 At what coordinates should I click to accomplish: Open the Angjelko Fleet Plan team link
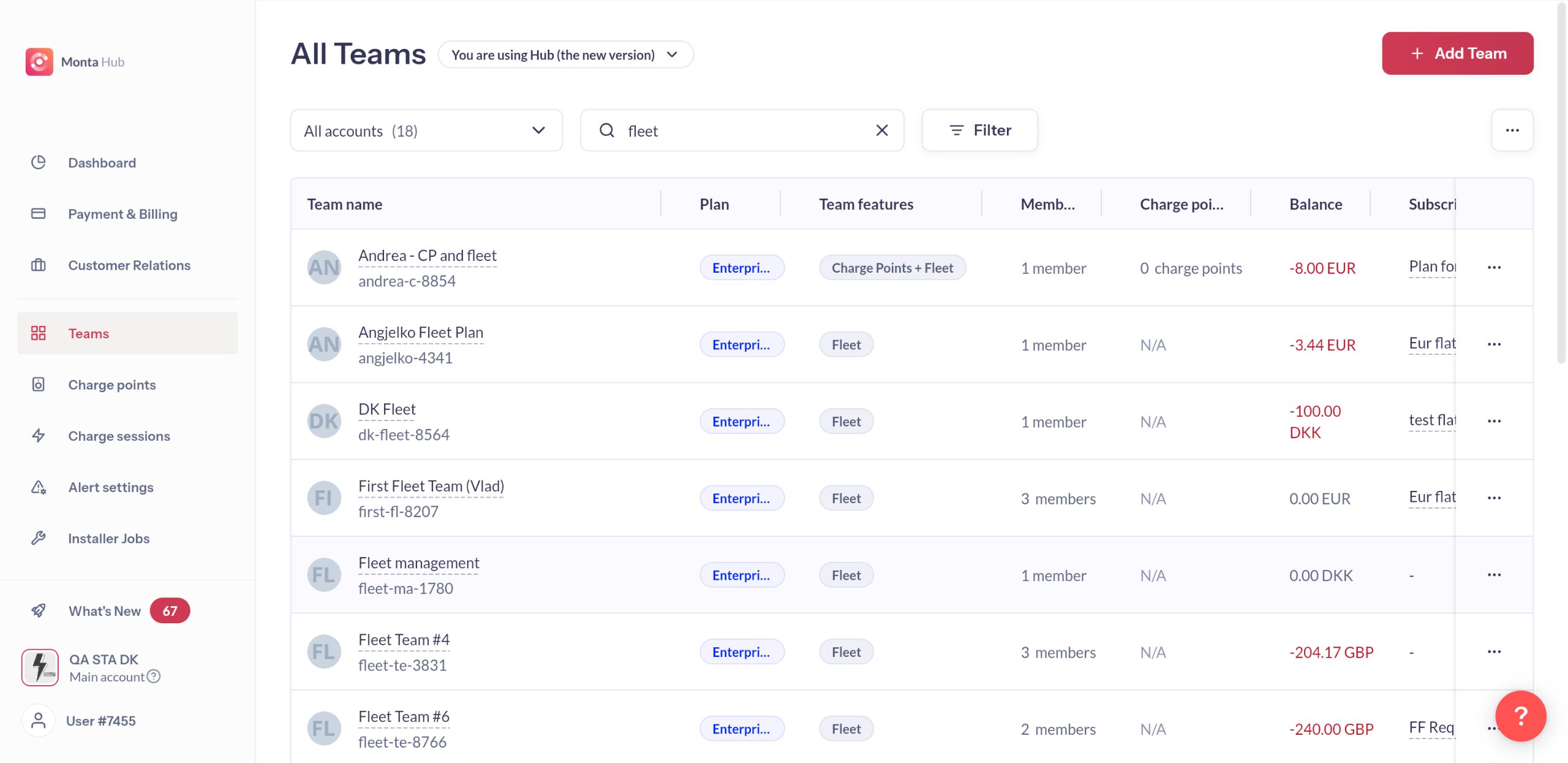(420, 333)
